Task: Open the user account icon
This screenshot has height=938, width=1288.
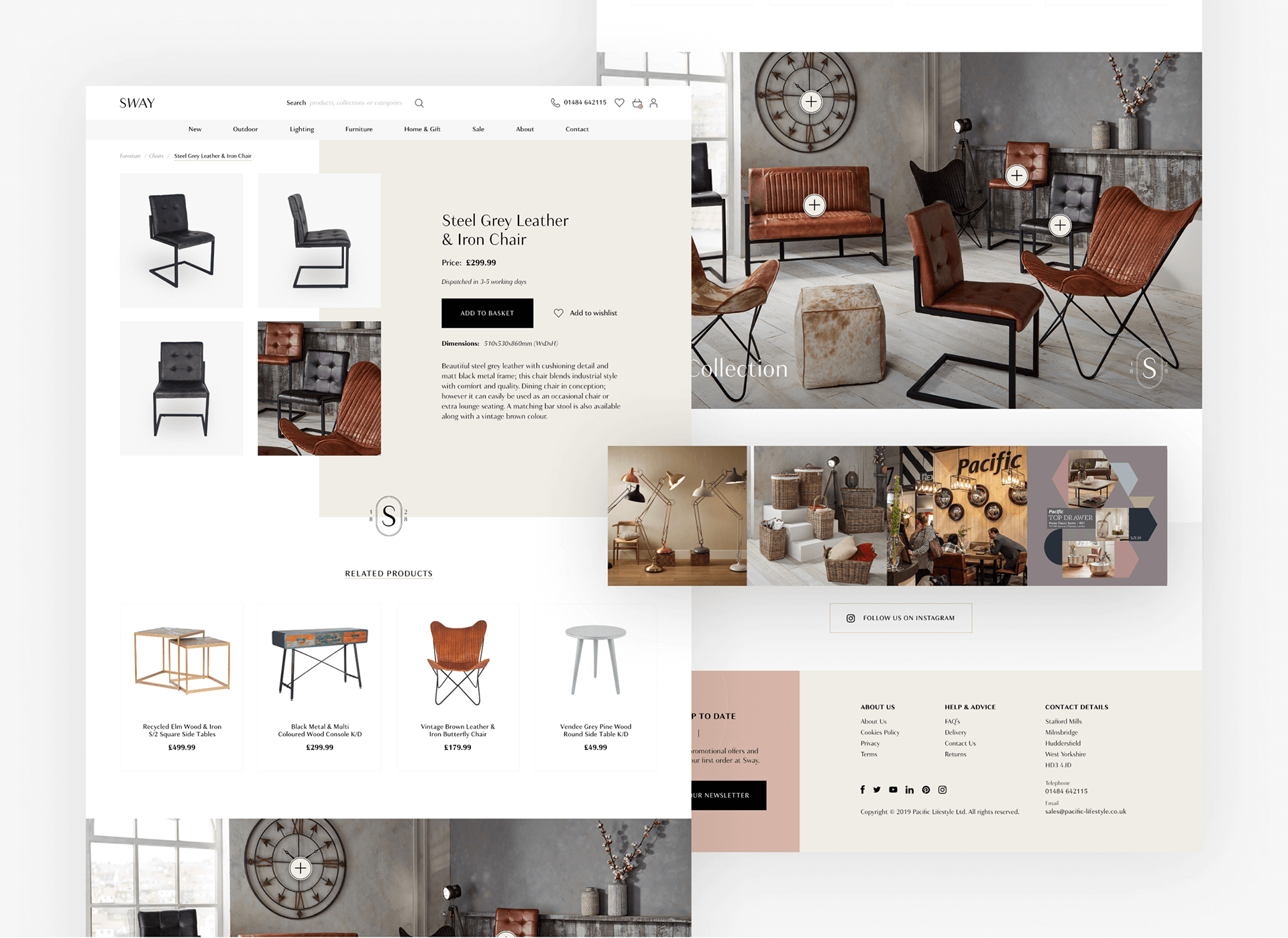Action: coord(653,103)
